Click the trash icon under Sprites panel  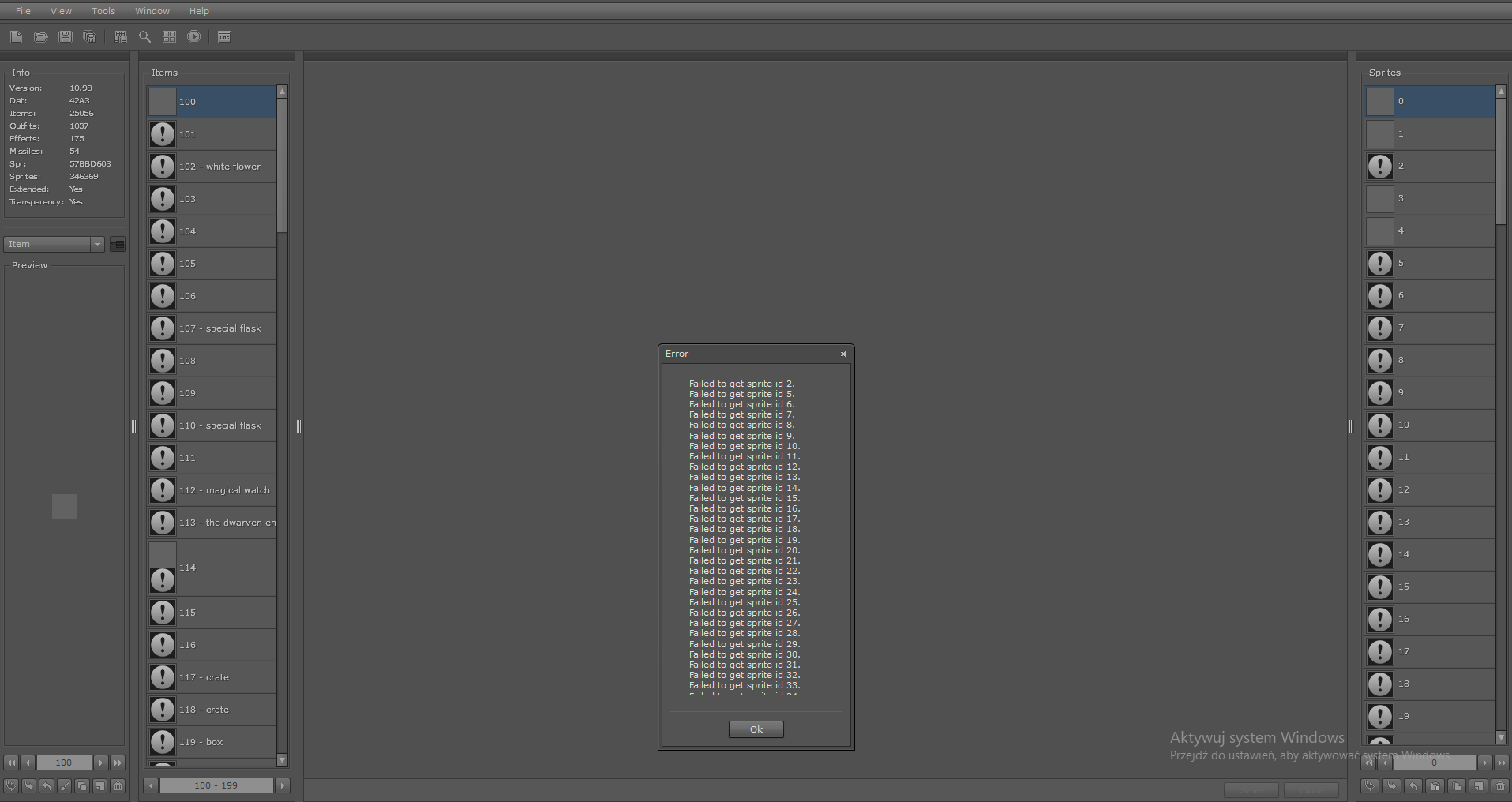coord(1500,785)
